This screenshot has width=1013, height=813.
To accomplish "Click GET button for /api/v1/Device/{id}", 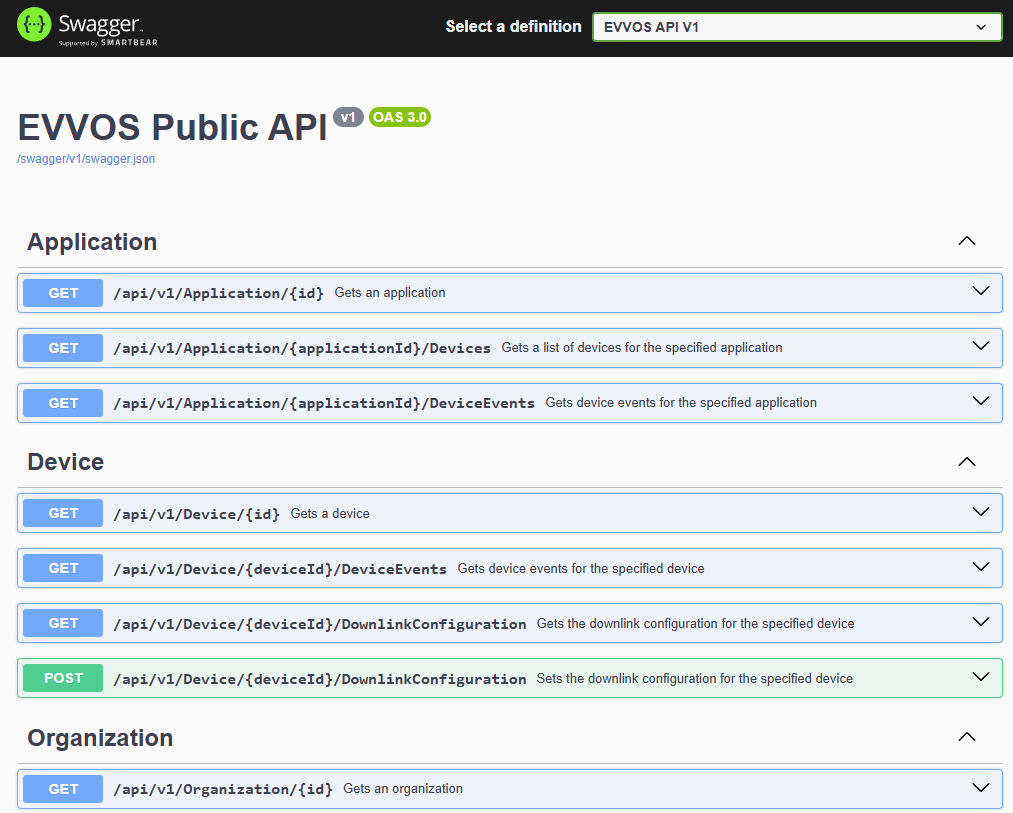I will 63,513.
